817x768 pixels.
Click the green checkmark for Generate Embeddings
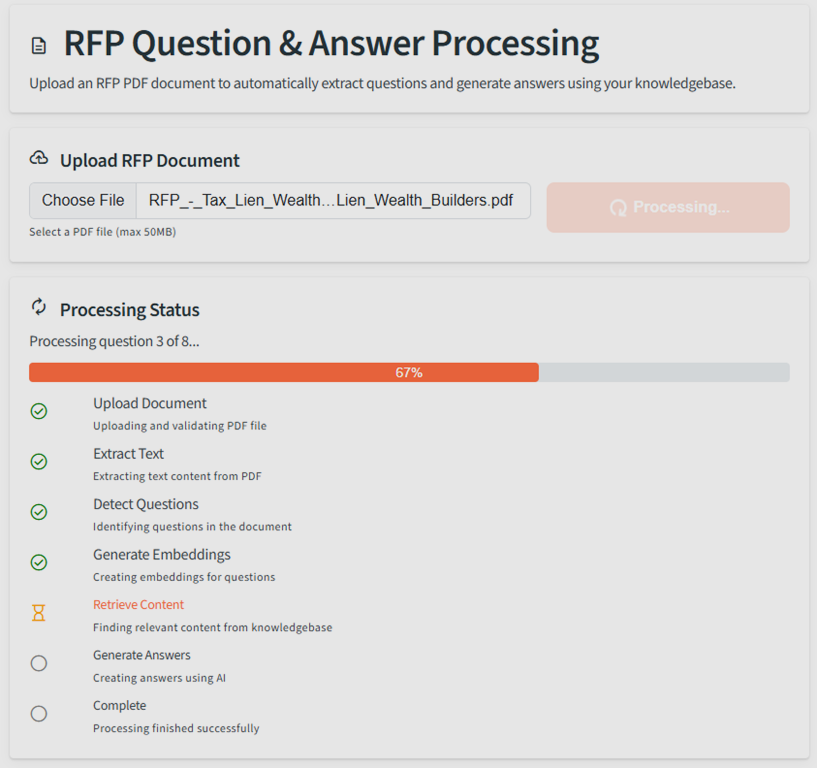pyautogui.click(x=39, y=563)
